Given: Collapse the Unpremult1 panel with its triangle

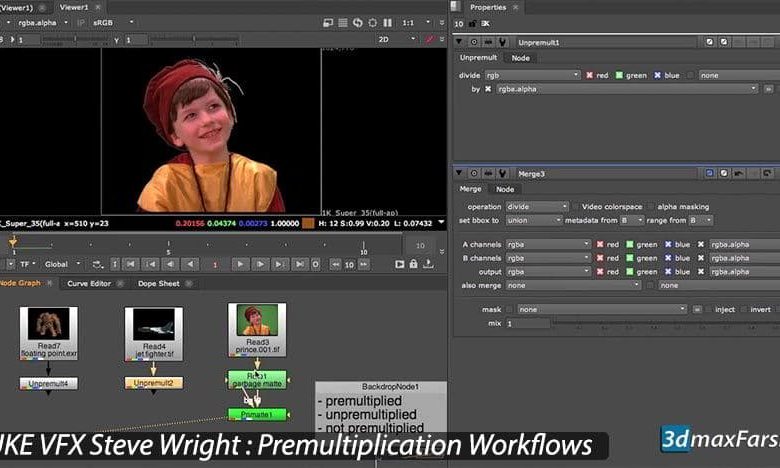Looking at the screenshot, I should pos(460,42).
